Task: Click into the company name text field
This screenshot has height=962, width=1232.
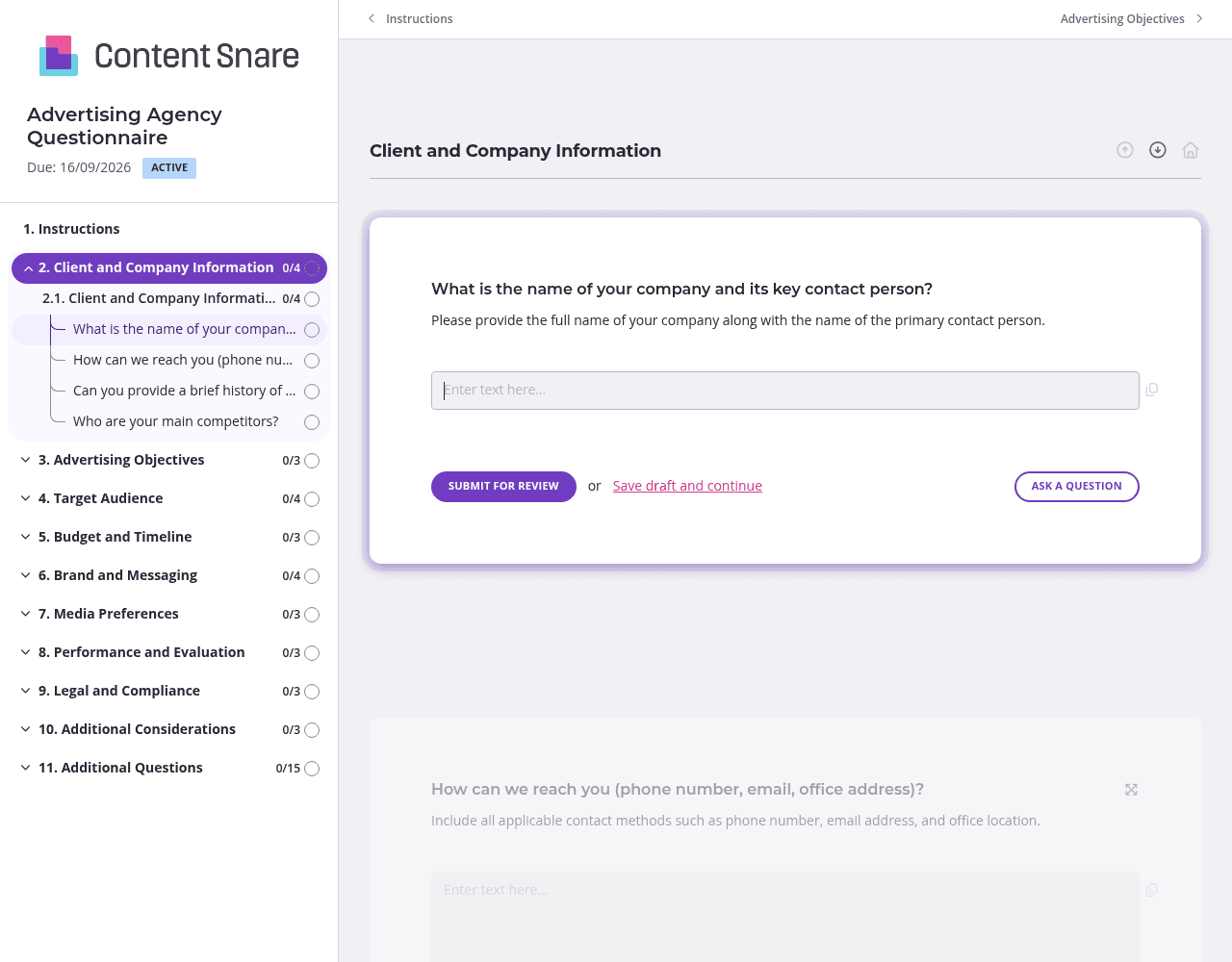Action: pos(785,391)
